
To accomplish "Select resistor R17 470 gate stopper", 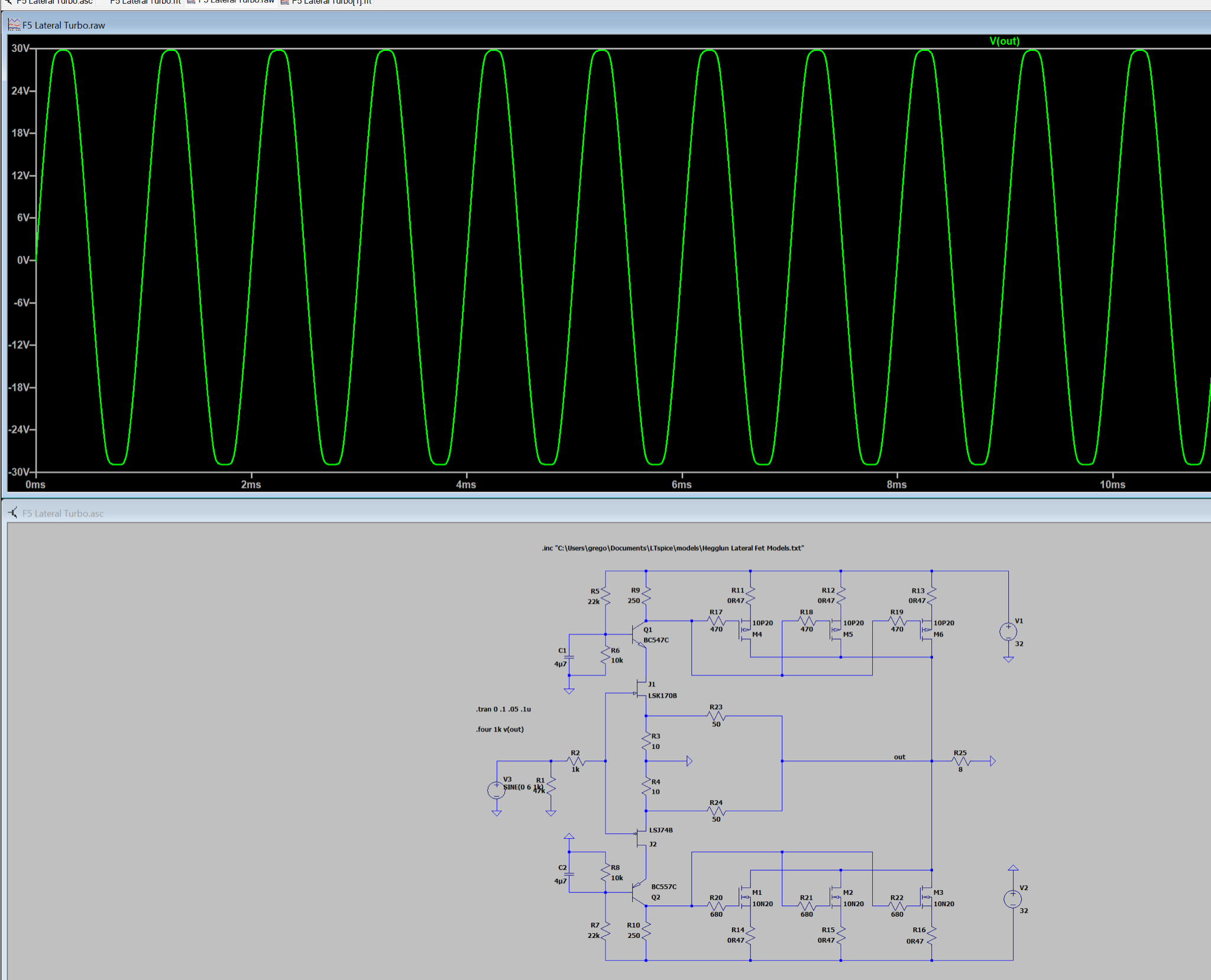I will tap(716, 621).
